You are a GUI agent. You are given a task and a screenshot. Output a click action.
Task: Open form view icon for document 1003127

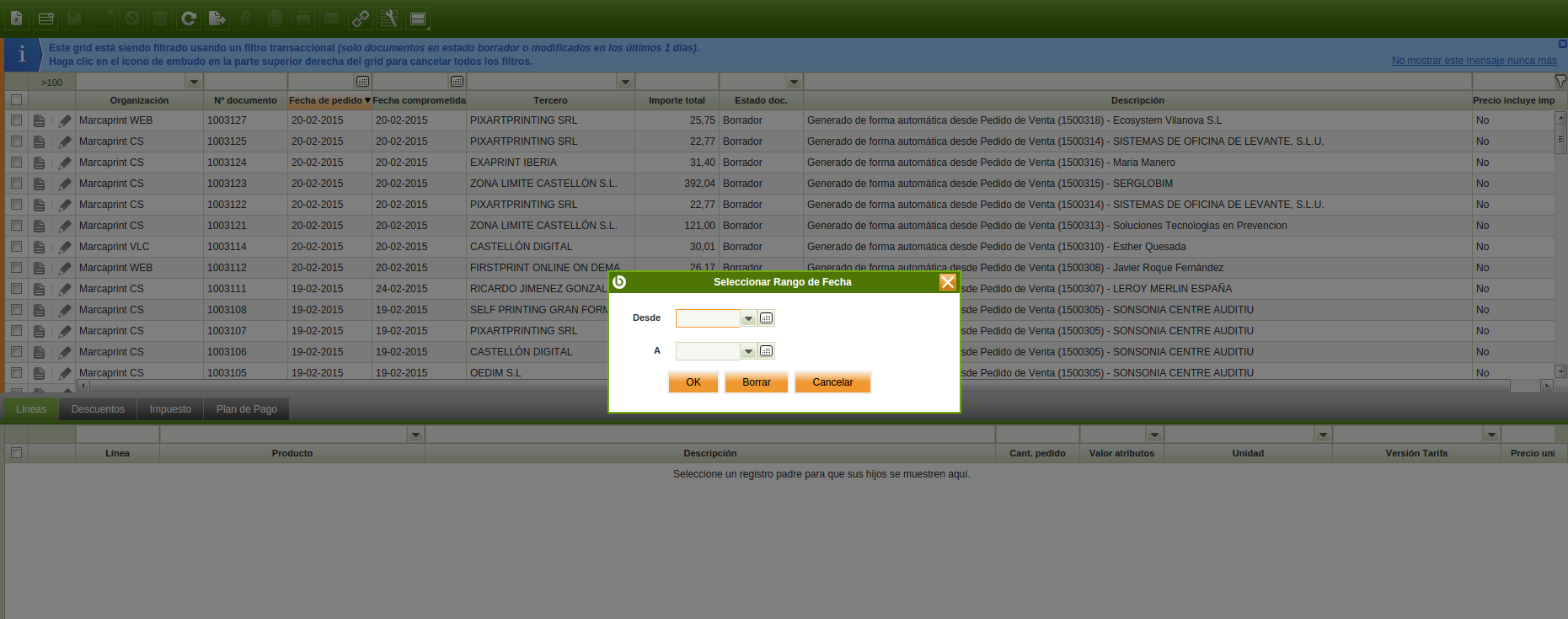(x=39, y=120)
